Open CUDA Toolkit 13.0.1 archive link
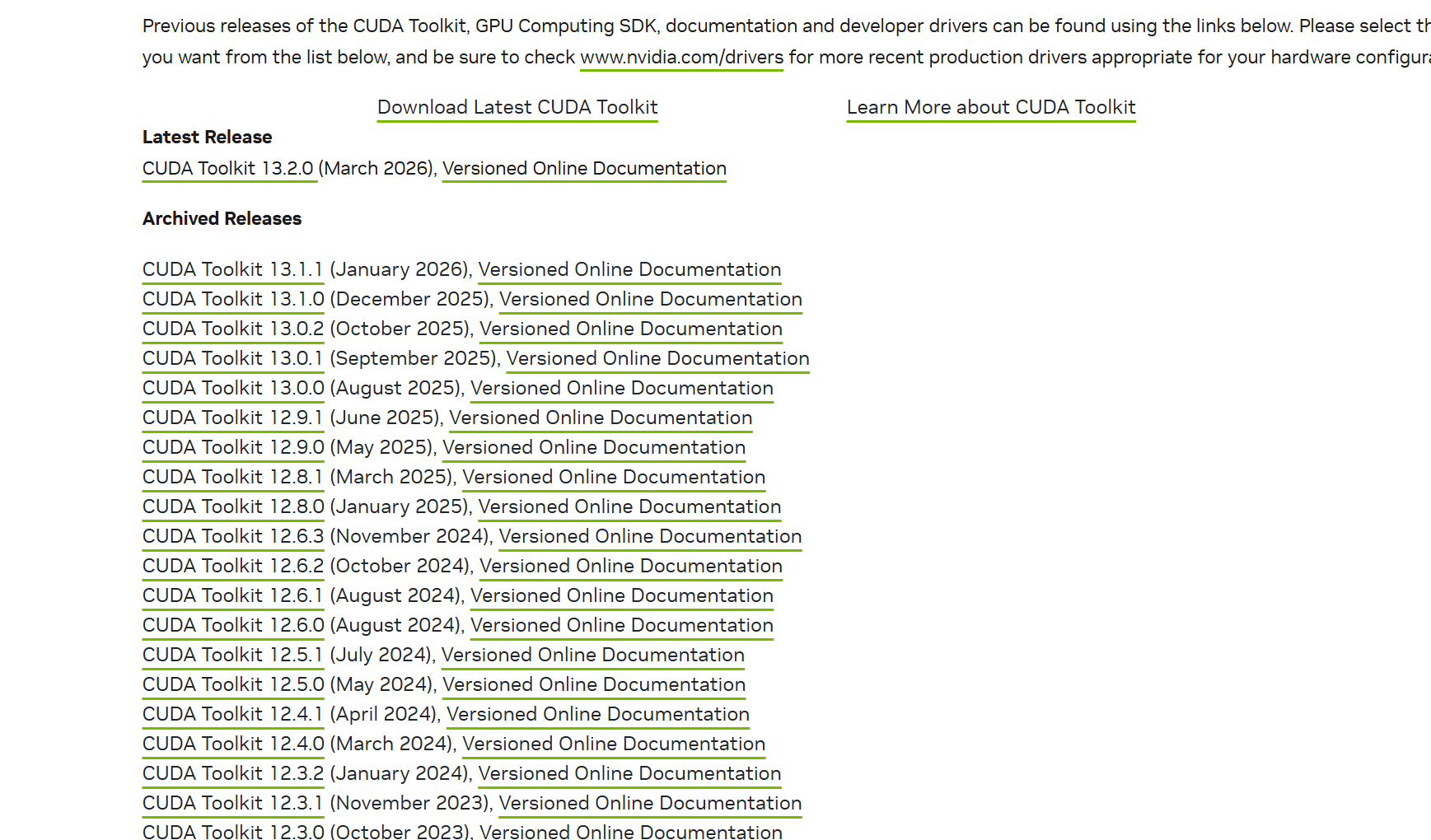This screenshot has height=840, width=1431. point(233,359)
